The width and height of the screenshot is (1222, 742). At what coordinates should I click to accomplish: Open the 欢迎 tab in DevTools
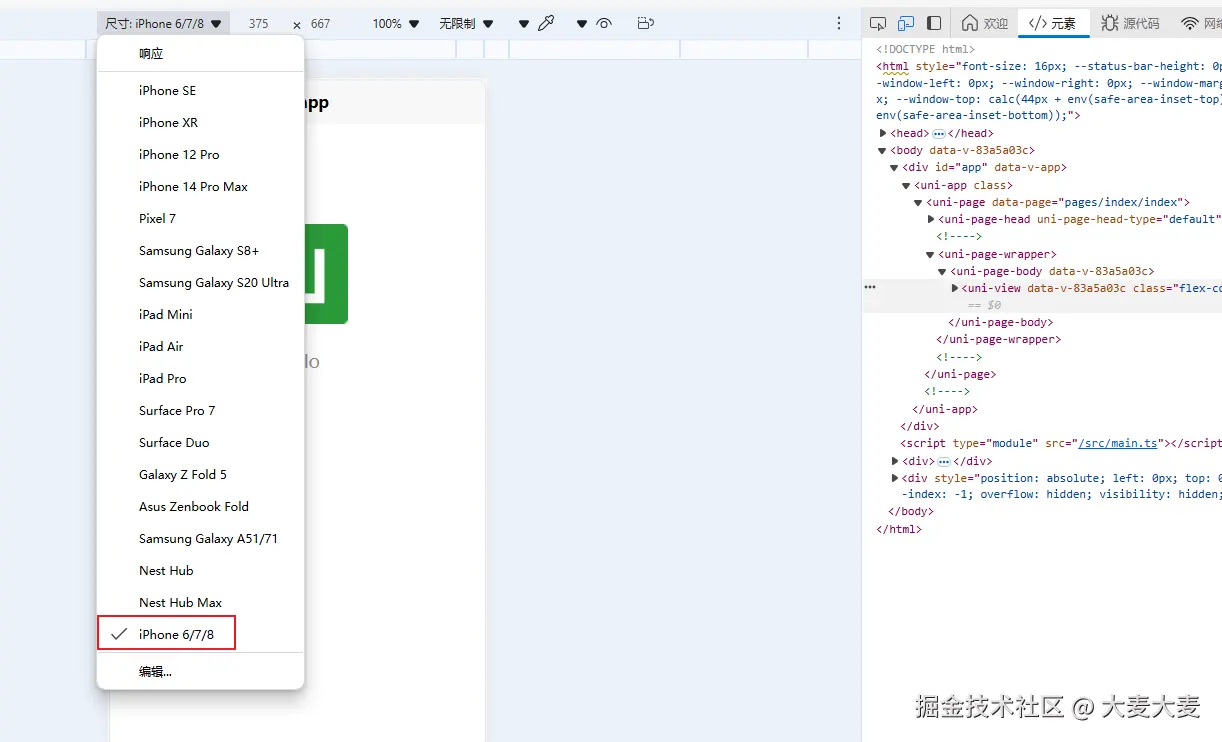click(x=985, y=23)
